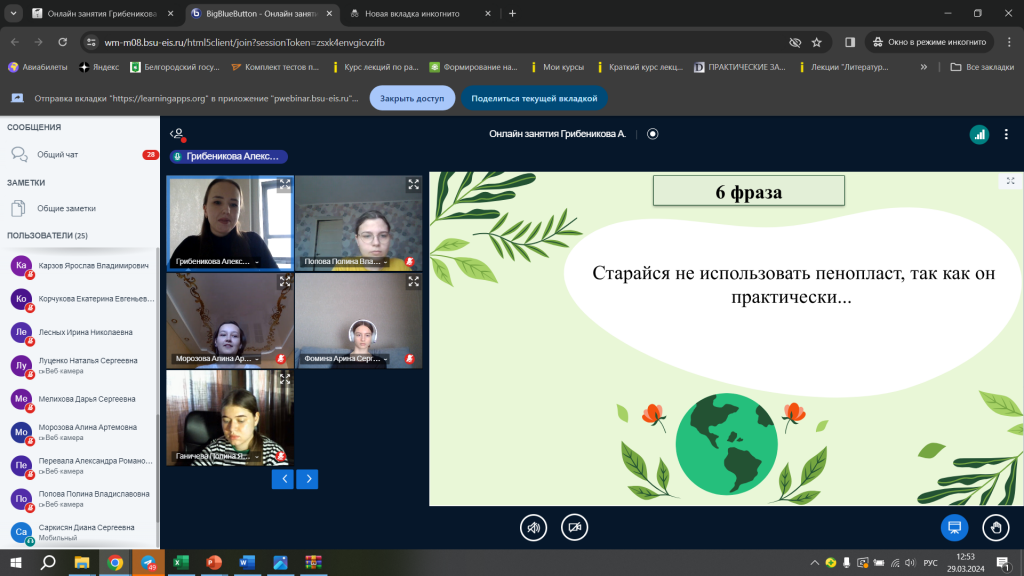Open the Общий чат public chat

(x=80, y=155)
